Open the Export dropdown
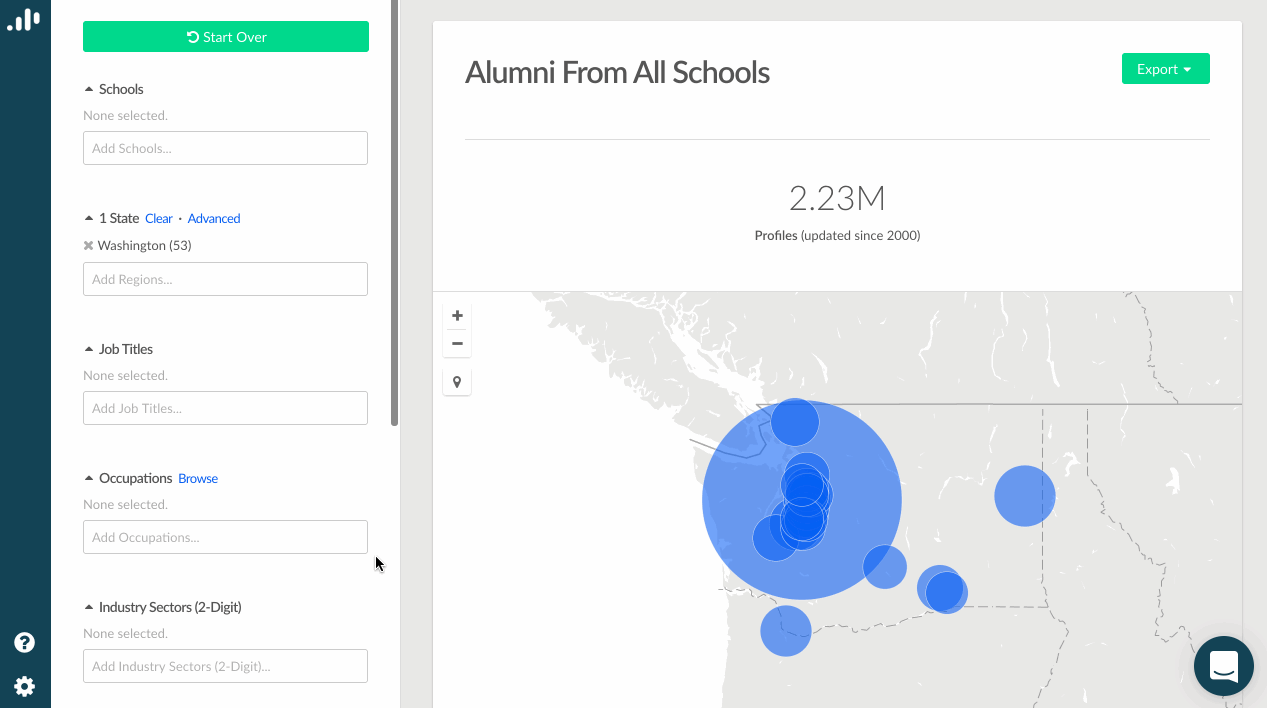The image size is (1267, 708). coord(1165,69)
